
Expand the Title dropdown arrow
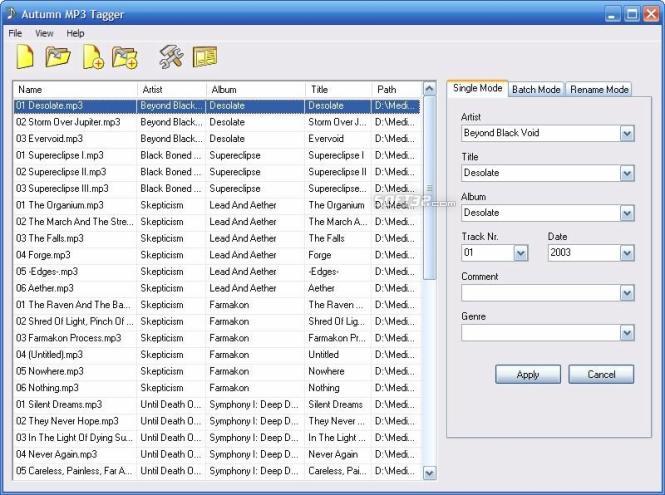point(627,173)
